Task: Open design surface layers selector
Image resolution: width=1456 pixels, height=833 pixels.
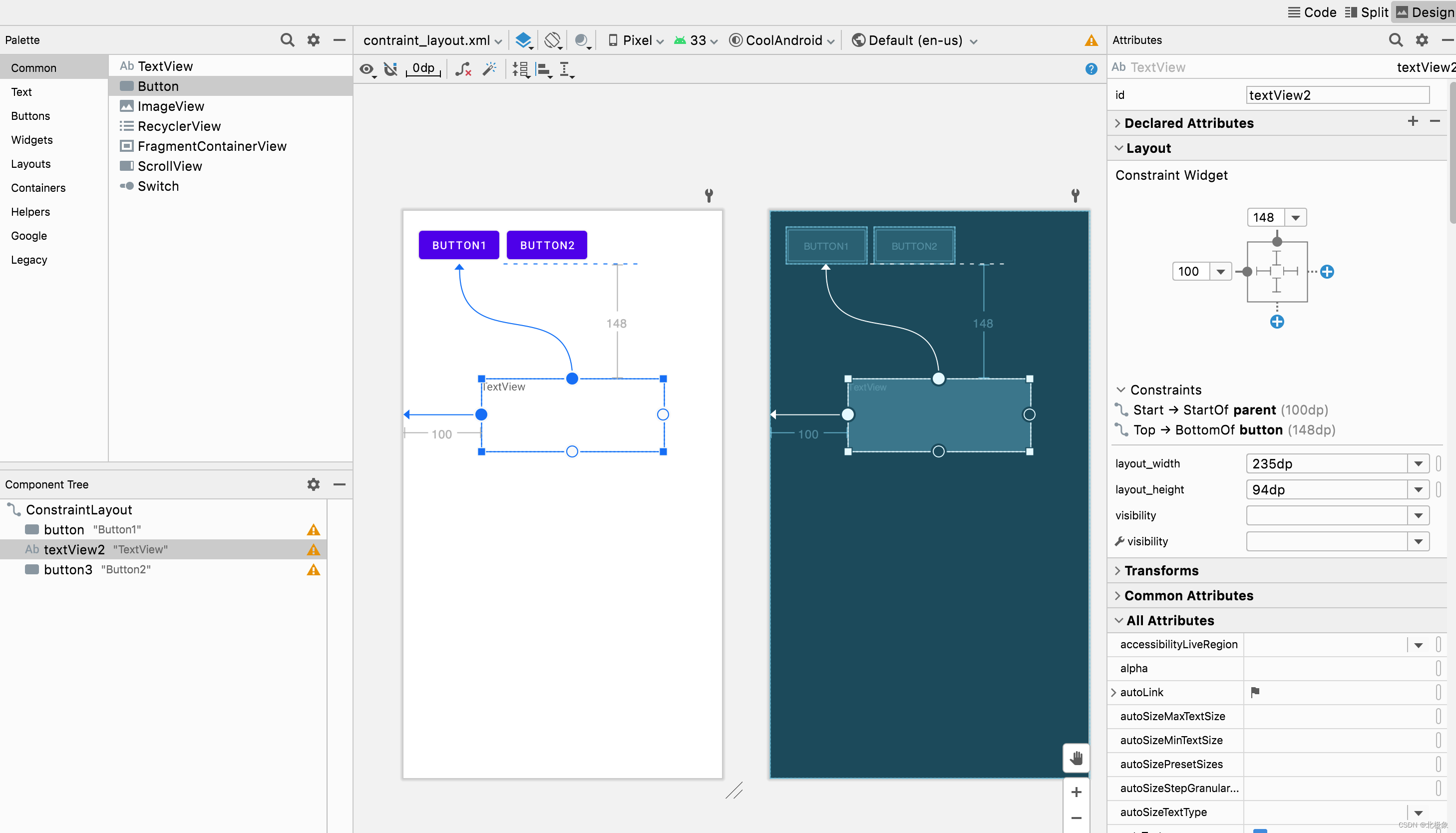Action: (x=524, y=40)
